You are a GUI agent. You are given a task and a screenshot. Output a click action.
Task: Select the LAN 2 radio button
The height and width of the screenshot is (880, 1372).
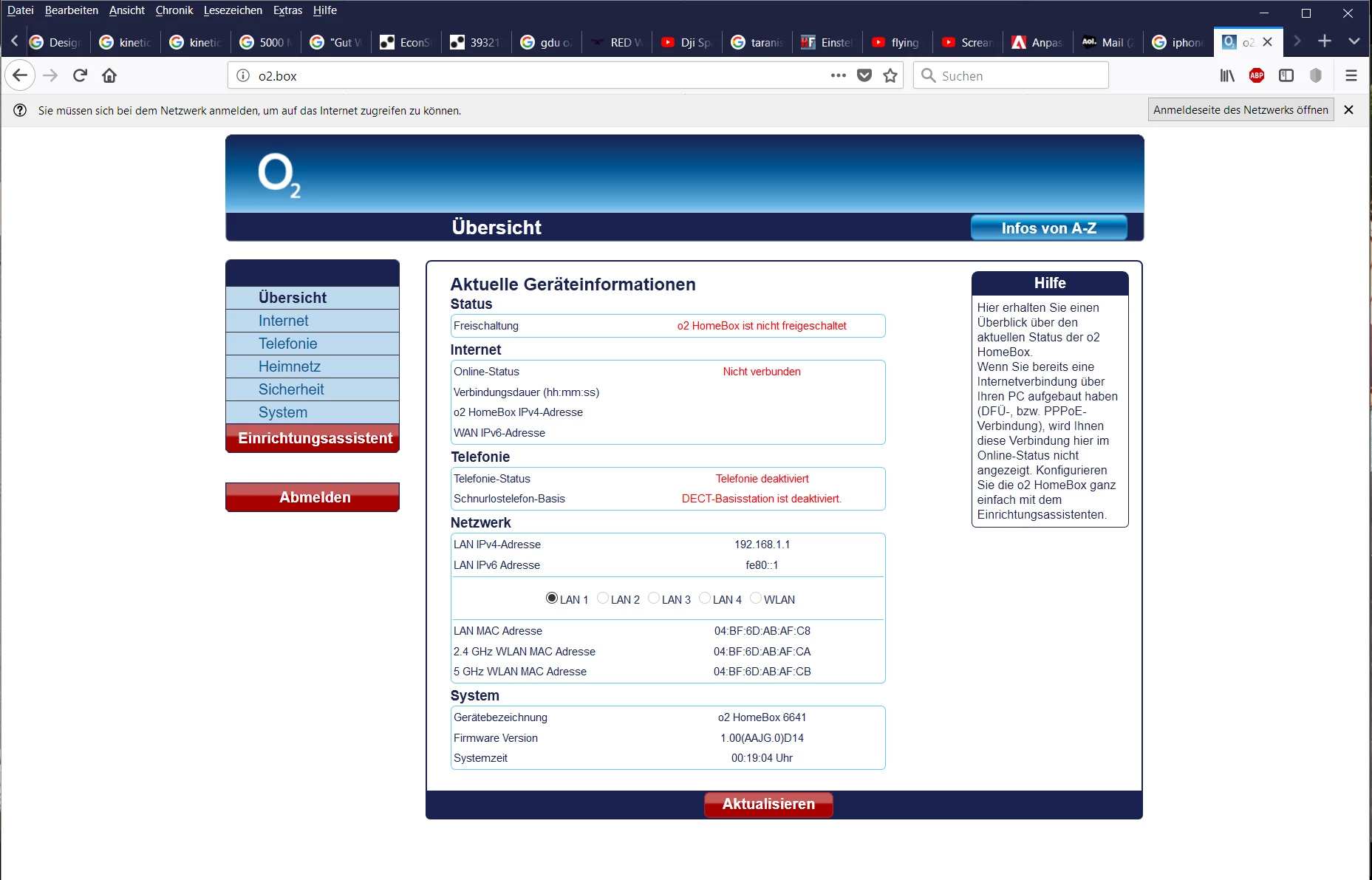tap(602, 598)
